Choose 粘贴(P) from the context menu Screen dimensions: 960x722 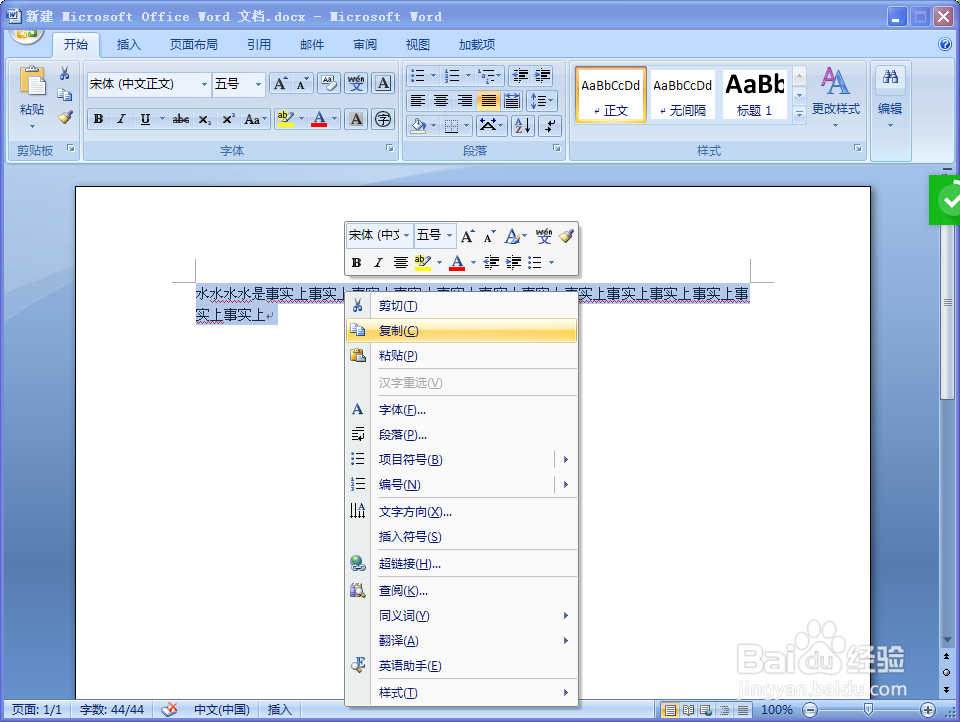(462, 356)
